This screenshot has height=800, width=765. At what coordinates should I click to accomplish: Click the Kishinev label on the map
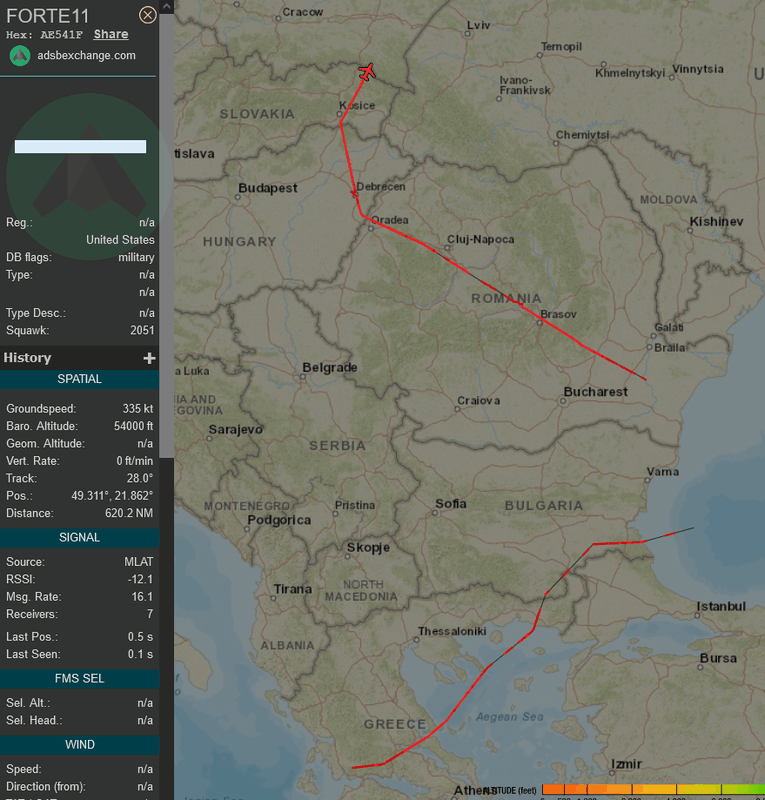click(x=716, y=221)
